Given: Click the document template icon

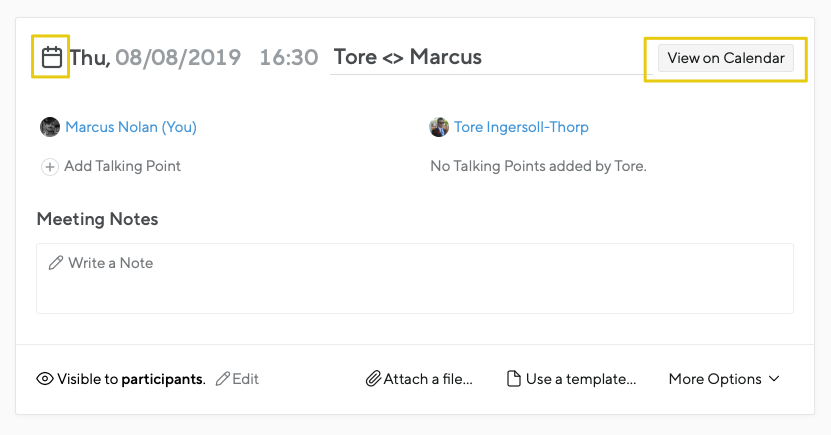Looking at the screenshot, I should pyautogui.click(x=514, y=379).
